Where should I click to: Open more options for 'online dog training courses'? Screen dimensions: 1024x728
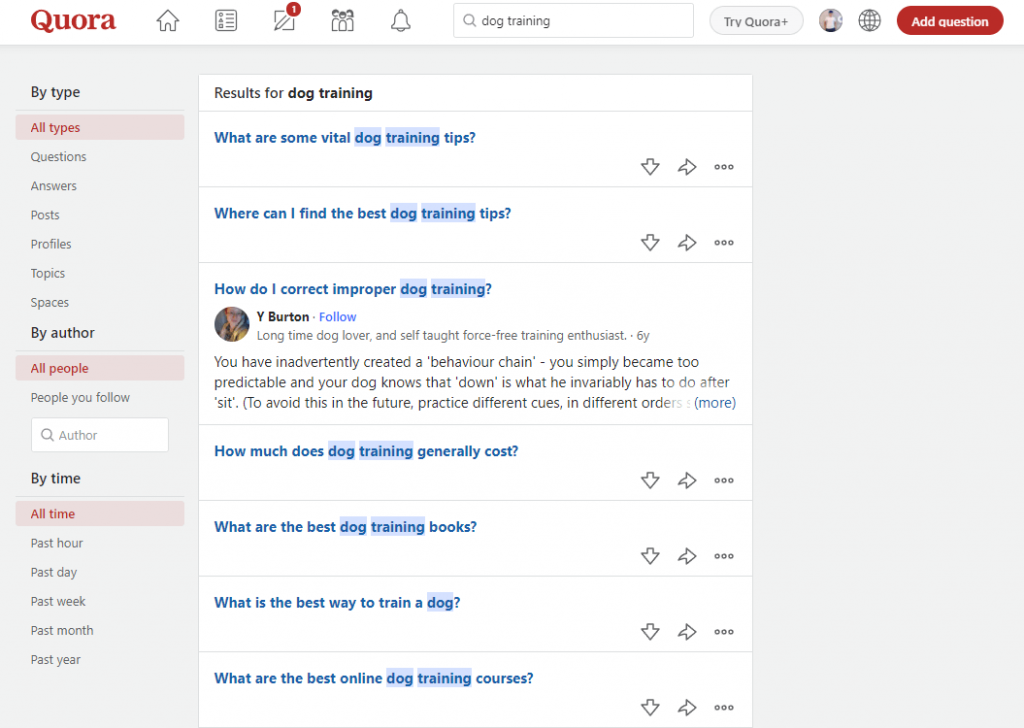point(724,707)
